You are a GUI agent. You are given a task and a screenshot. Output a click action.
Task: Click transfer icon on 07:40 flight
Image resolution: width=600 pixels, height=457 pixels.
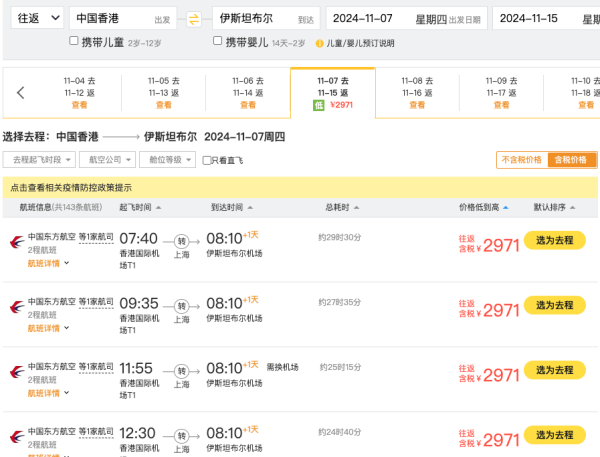pos(181,241)
